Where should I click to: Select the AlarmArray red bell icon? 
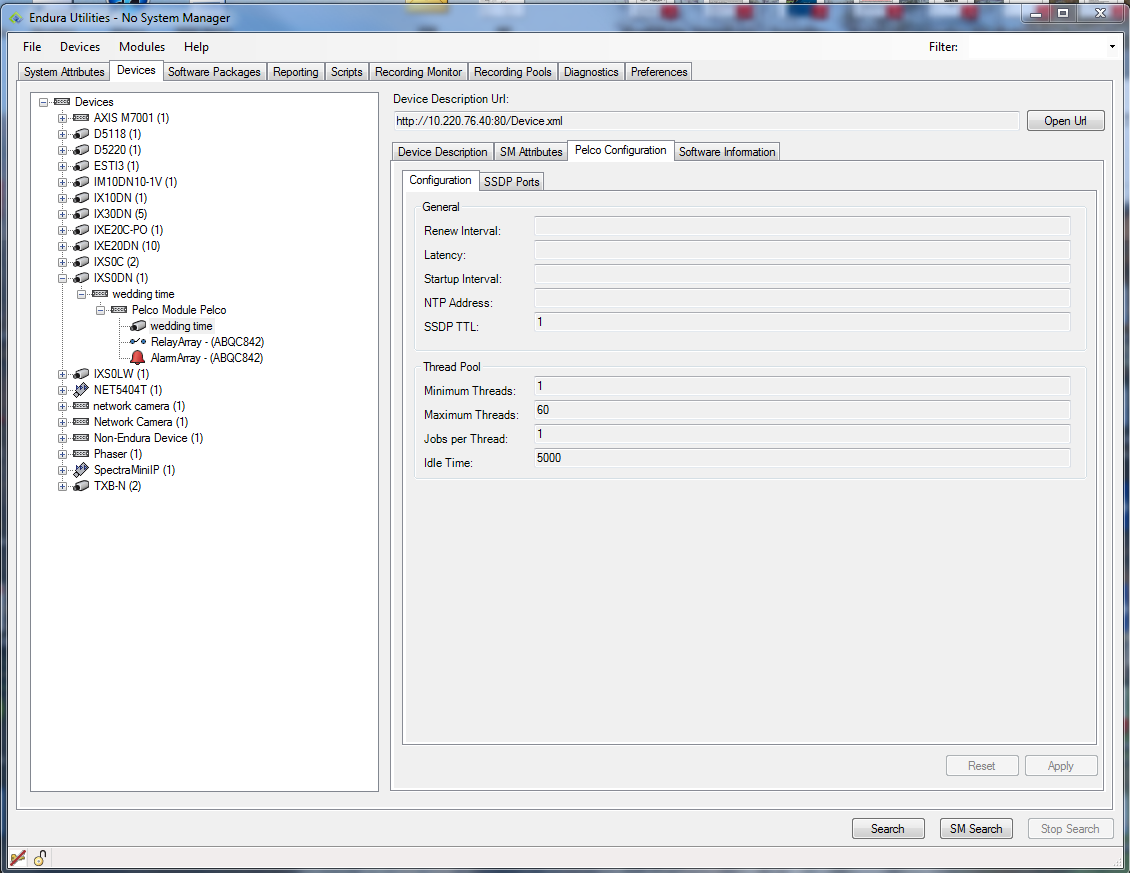tap(137, 358)
